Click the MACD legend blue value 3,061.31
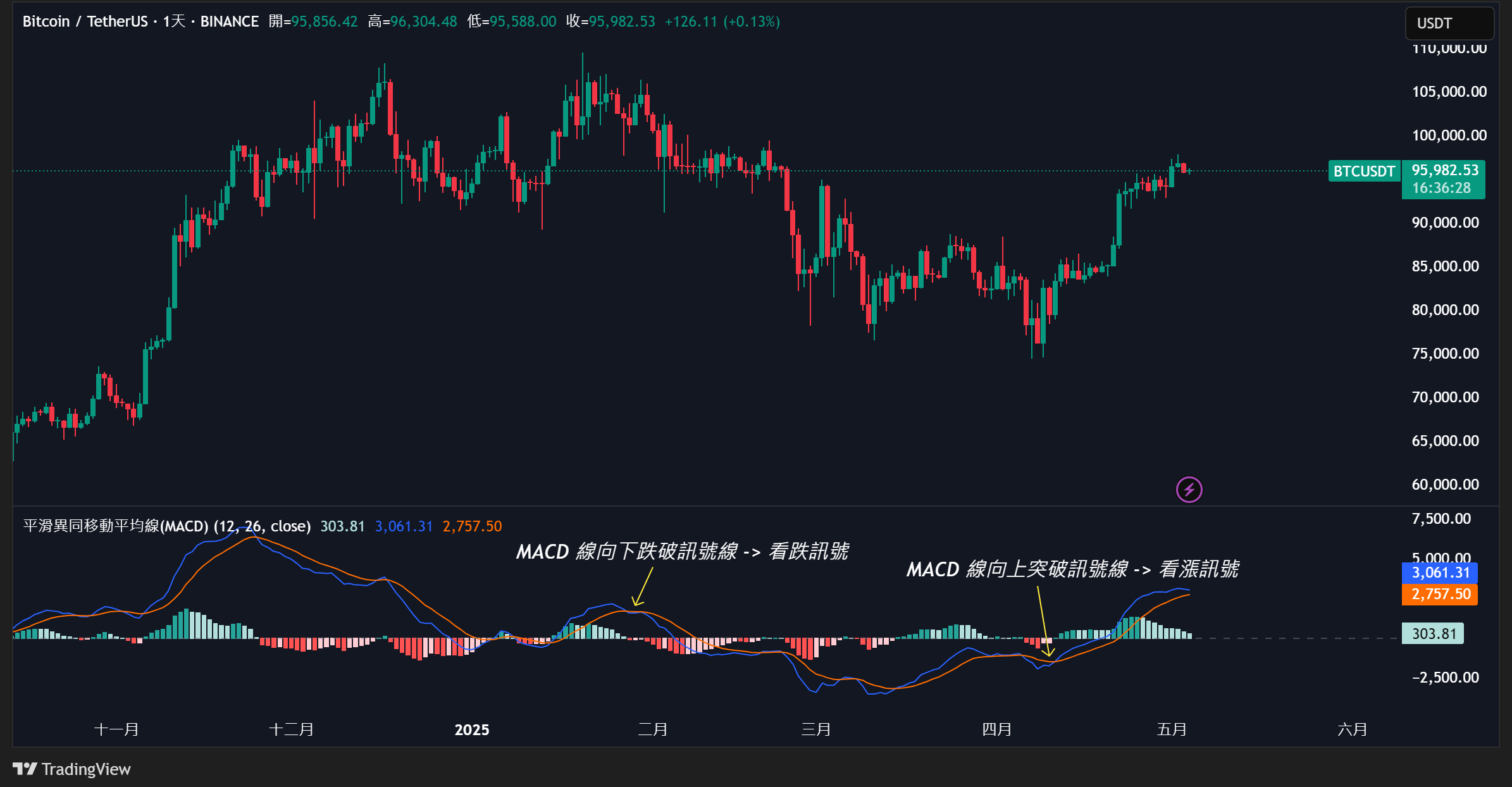This screenshot has width=1512, height=787. tap(404, 526)
